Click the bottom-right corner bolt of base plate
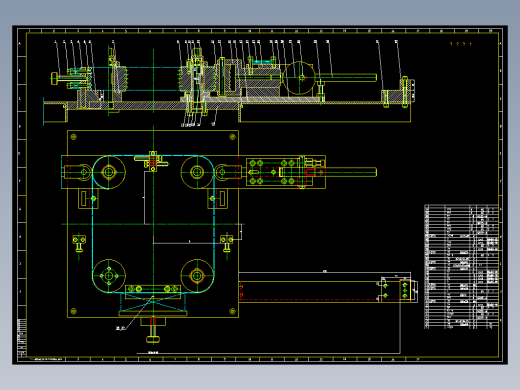 (232, 311)
